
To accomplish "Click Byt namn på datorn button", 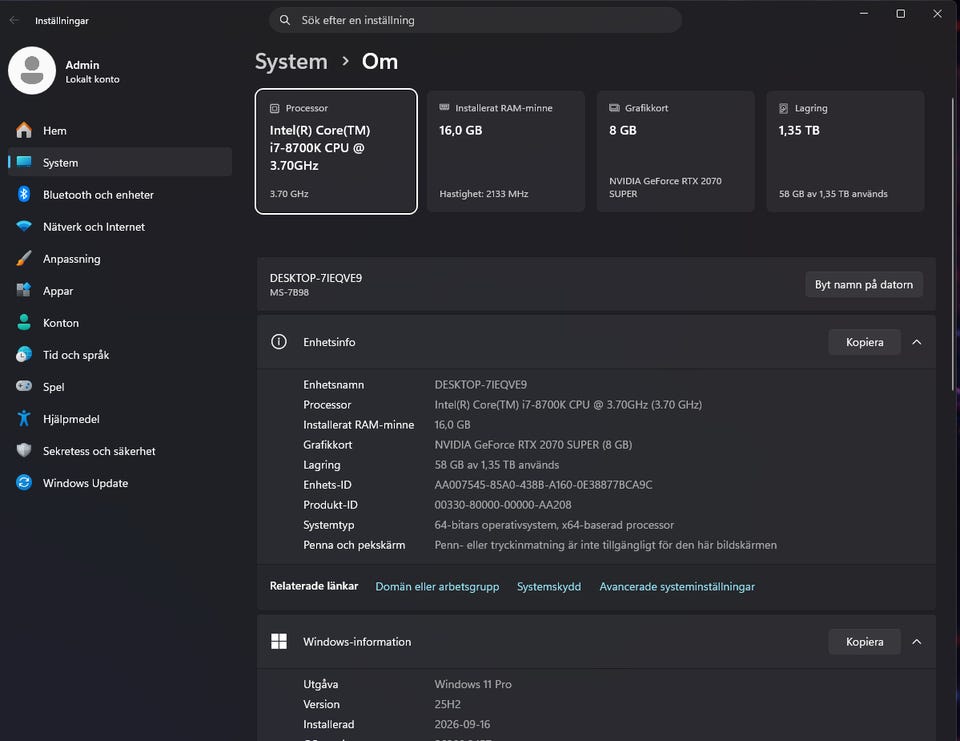I will (863, 284).
